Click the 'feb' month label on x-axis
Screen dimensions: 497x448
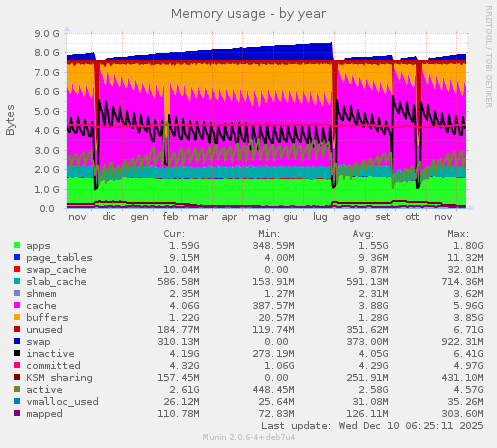(170, 217)
